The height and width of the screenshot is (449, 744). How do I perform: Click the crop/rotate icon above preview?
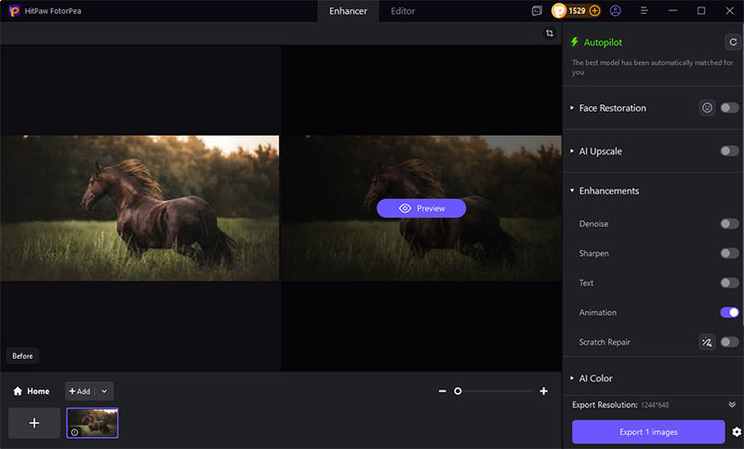pyautogui.click(x=549, y=33)
